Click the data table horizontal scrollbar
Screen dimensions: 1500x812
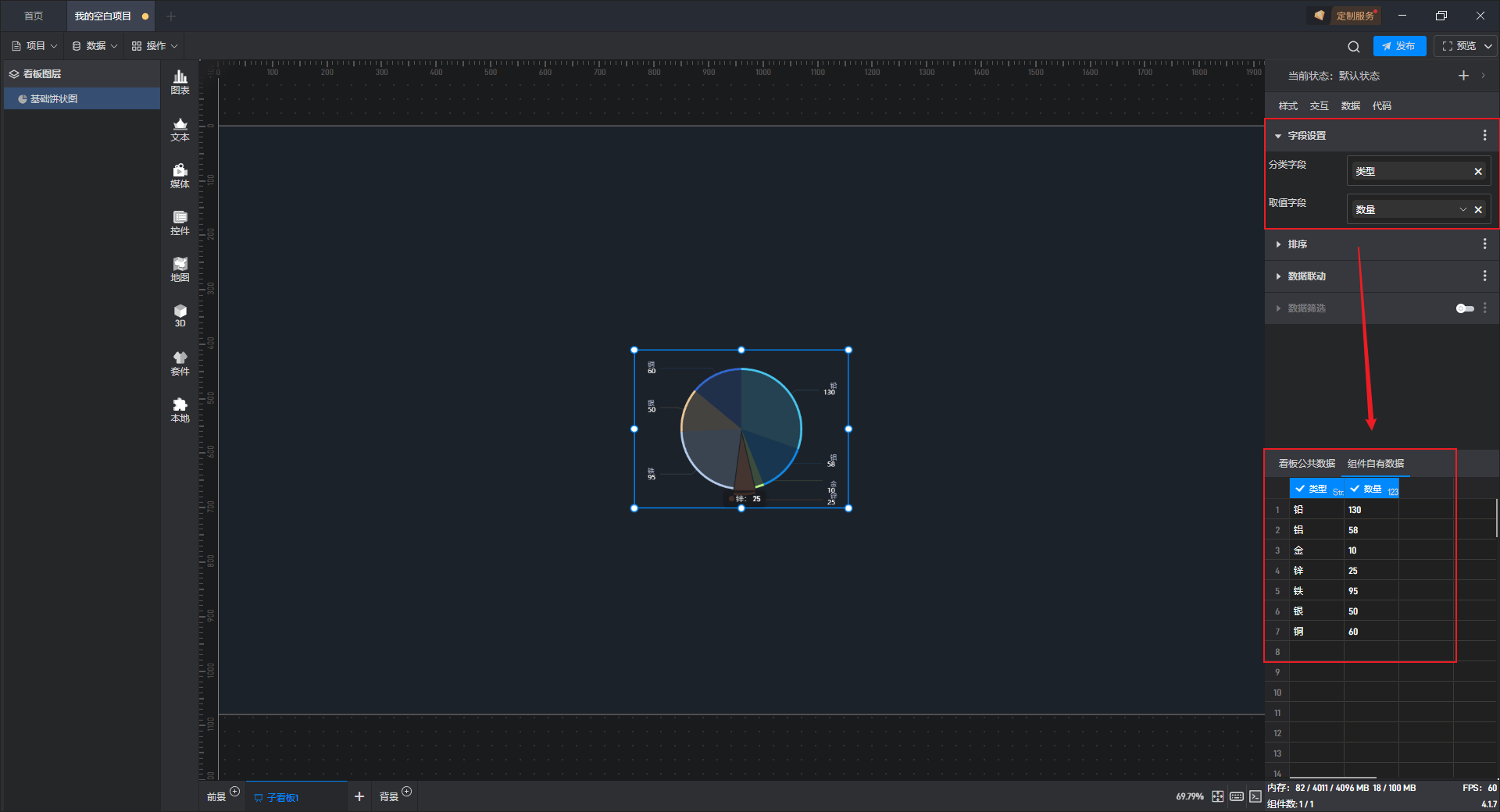pyautogui.click(x=1332, y=778)
